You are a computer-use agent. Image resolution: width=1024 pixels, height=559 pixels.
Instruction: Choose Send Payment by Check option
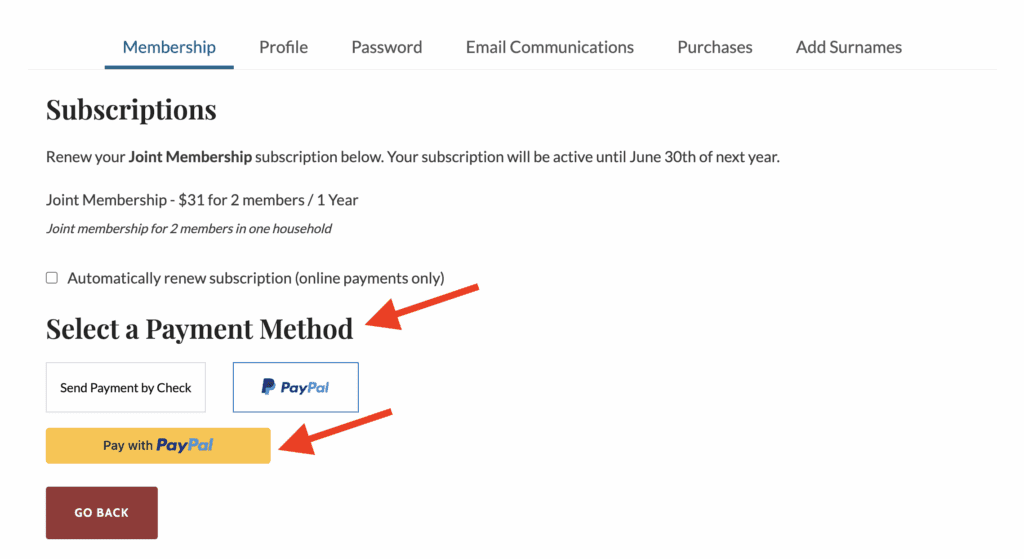(126, 387)
